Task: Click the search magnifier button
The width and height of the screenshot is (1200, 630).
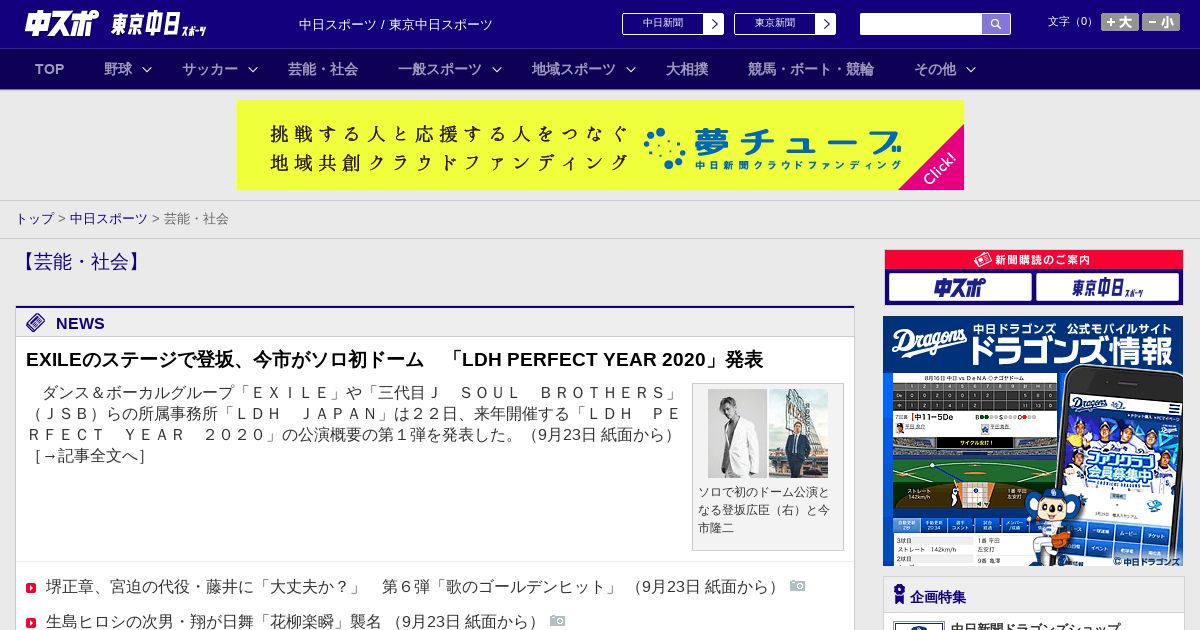Action: click(x=996, y=24)
